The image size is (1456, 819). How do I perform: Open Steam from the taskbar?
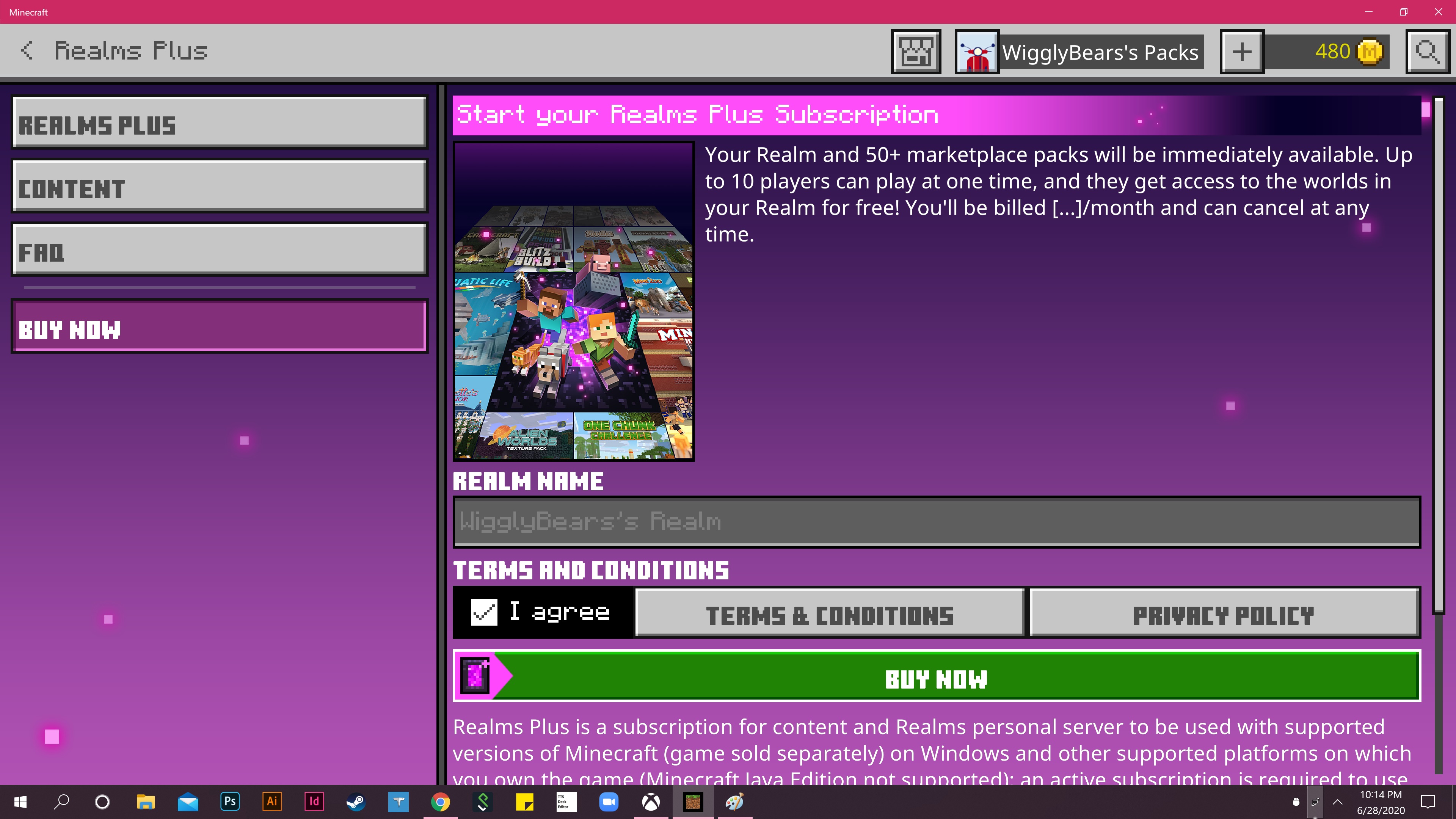click(x=356, y=802)
